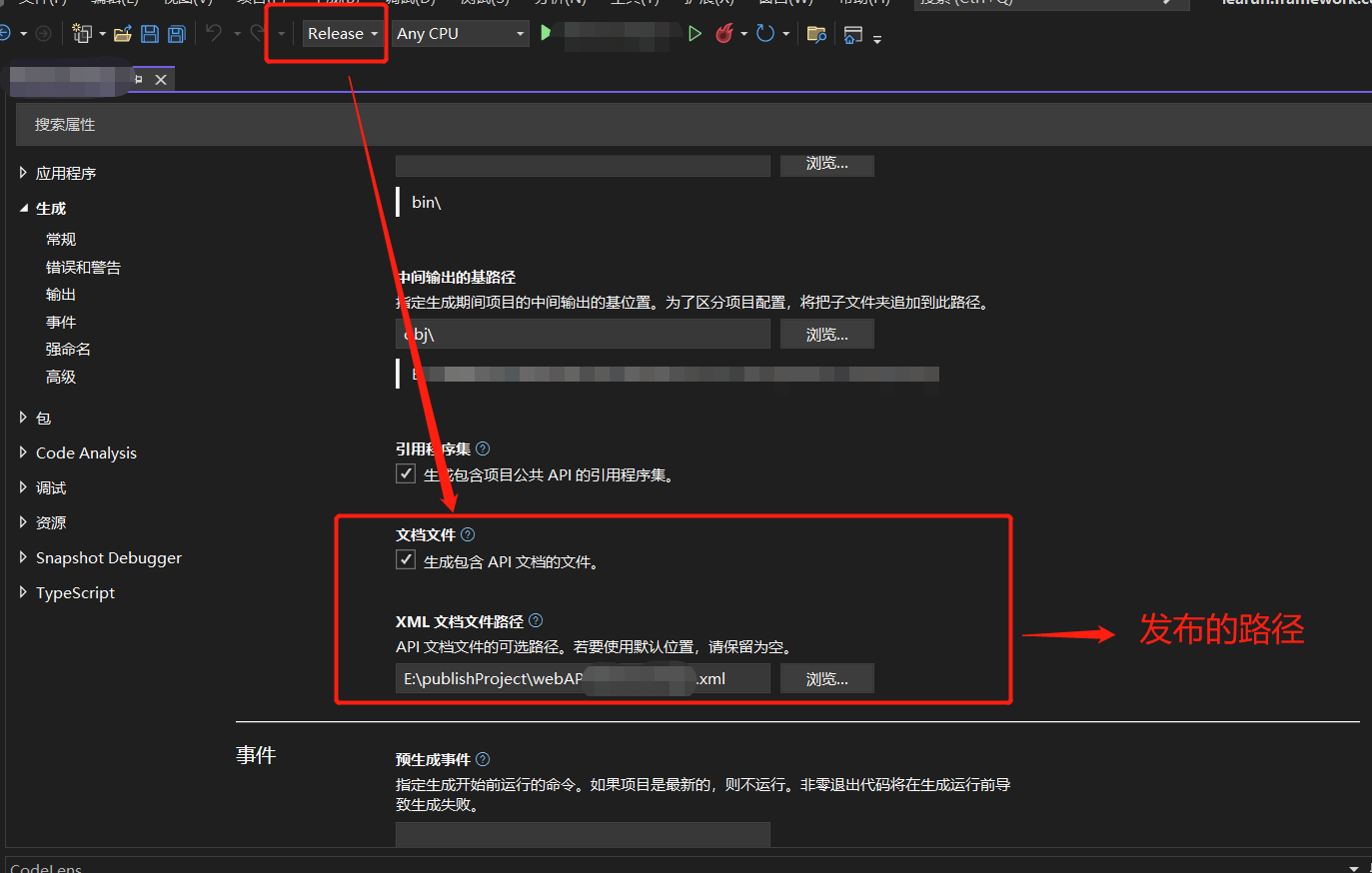This screenshot has height=873, width=1372.
Task: Click the undo arrow icon
Action: point(214,33)
